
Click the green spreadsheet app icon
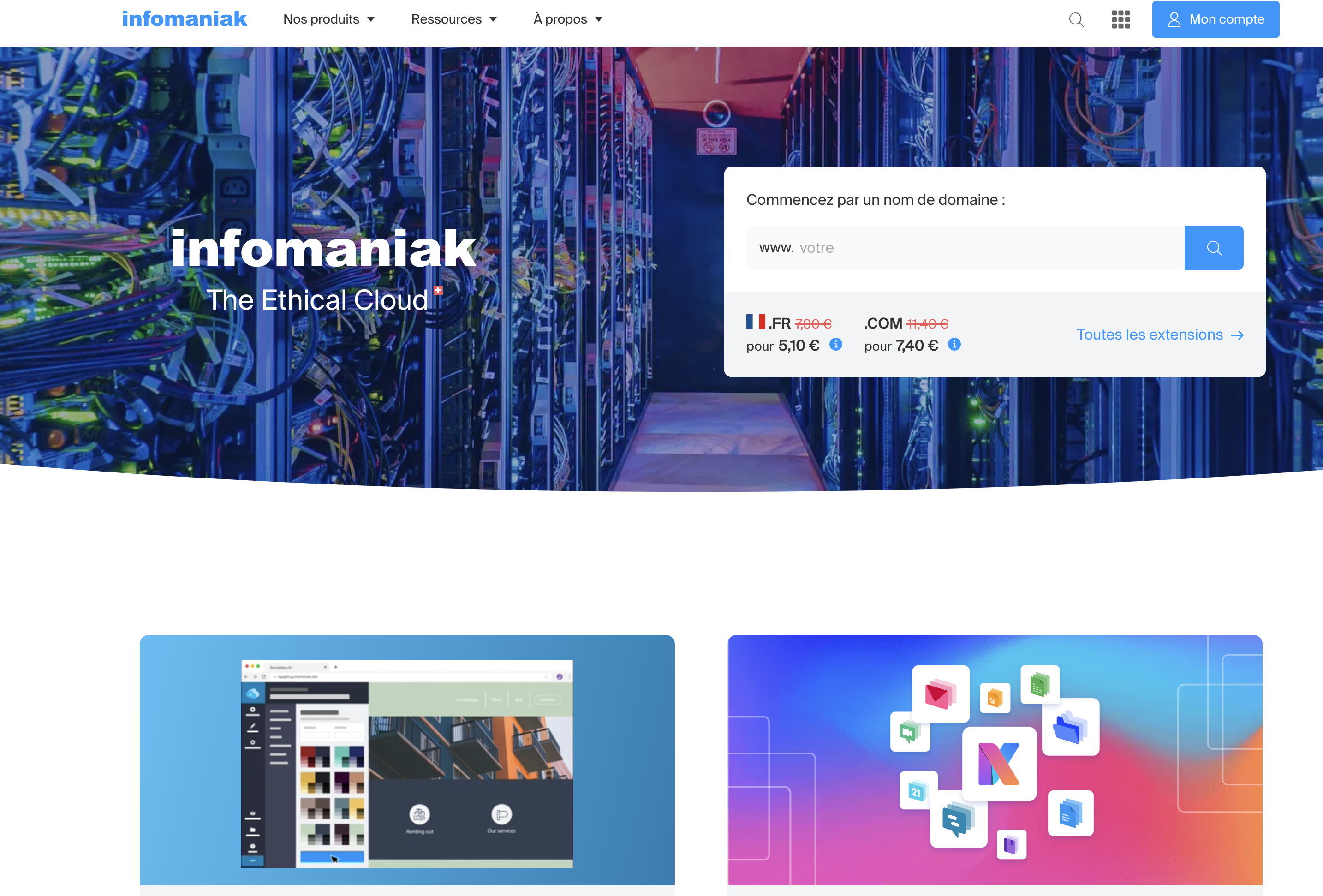1039,684
